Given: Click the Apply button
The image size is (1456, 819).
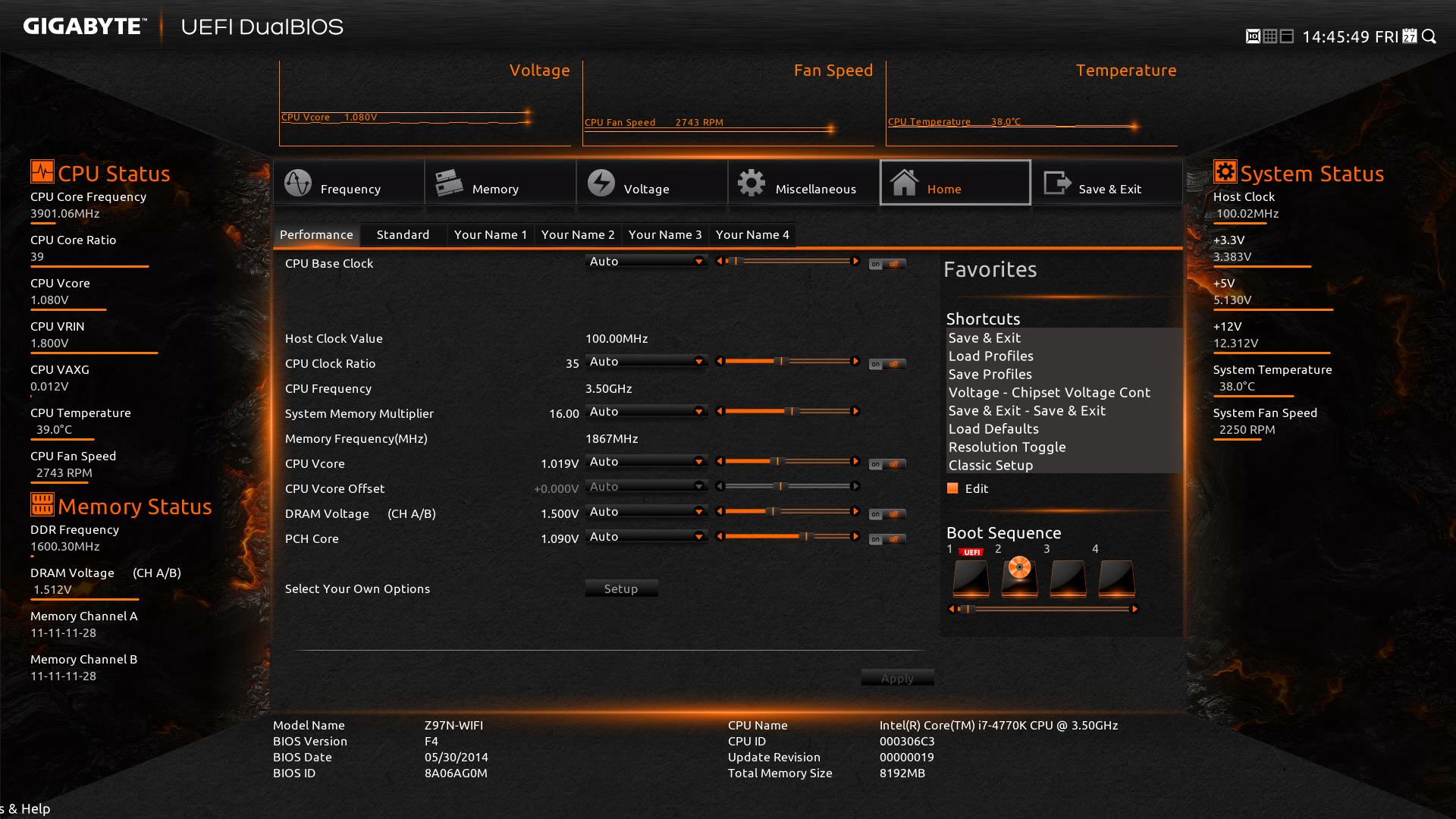Looking at the screenshot, I should 893,678.
